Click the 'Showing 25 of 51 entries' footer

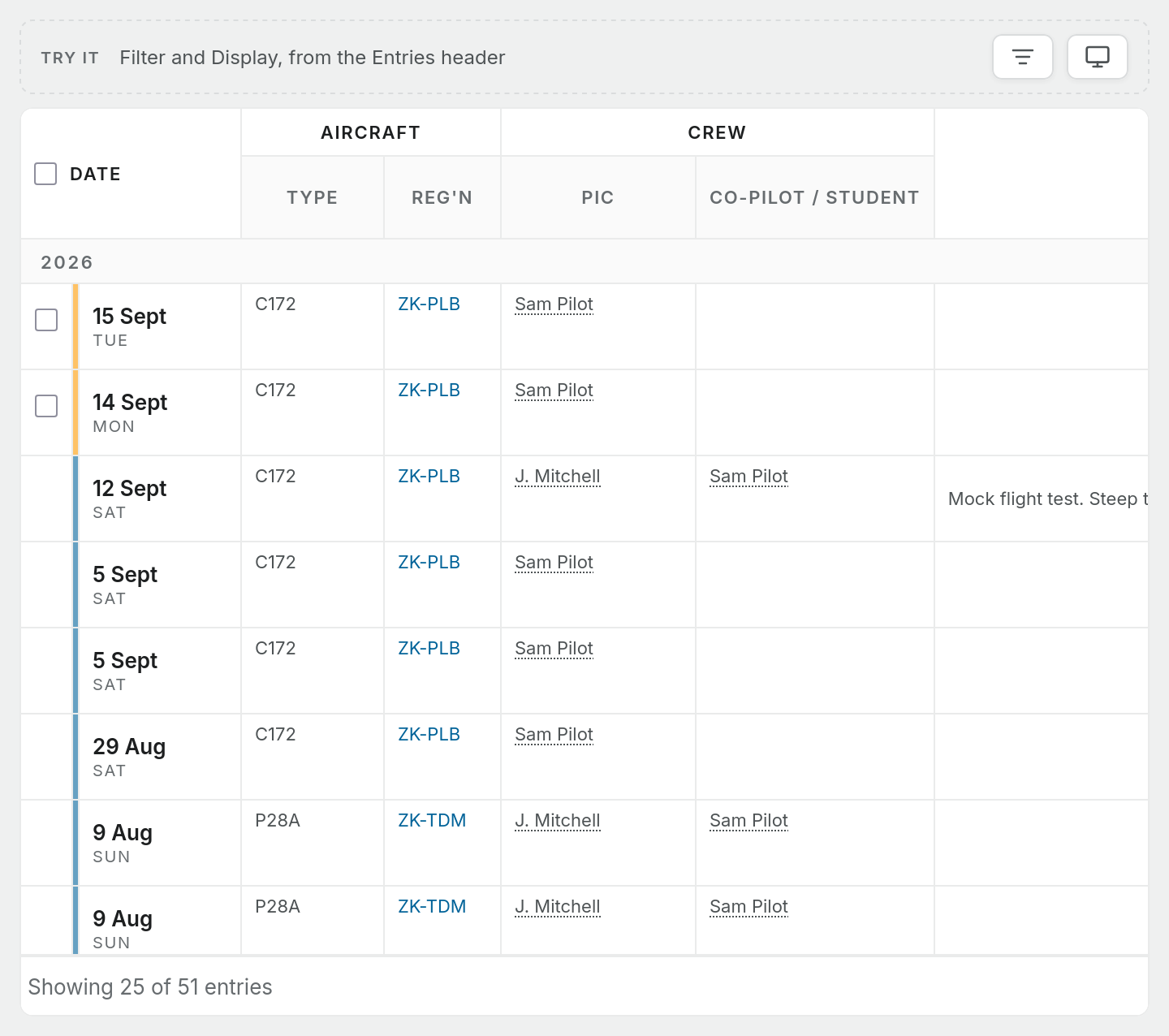click(x=150, y=987)
